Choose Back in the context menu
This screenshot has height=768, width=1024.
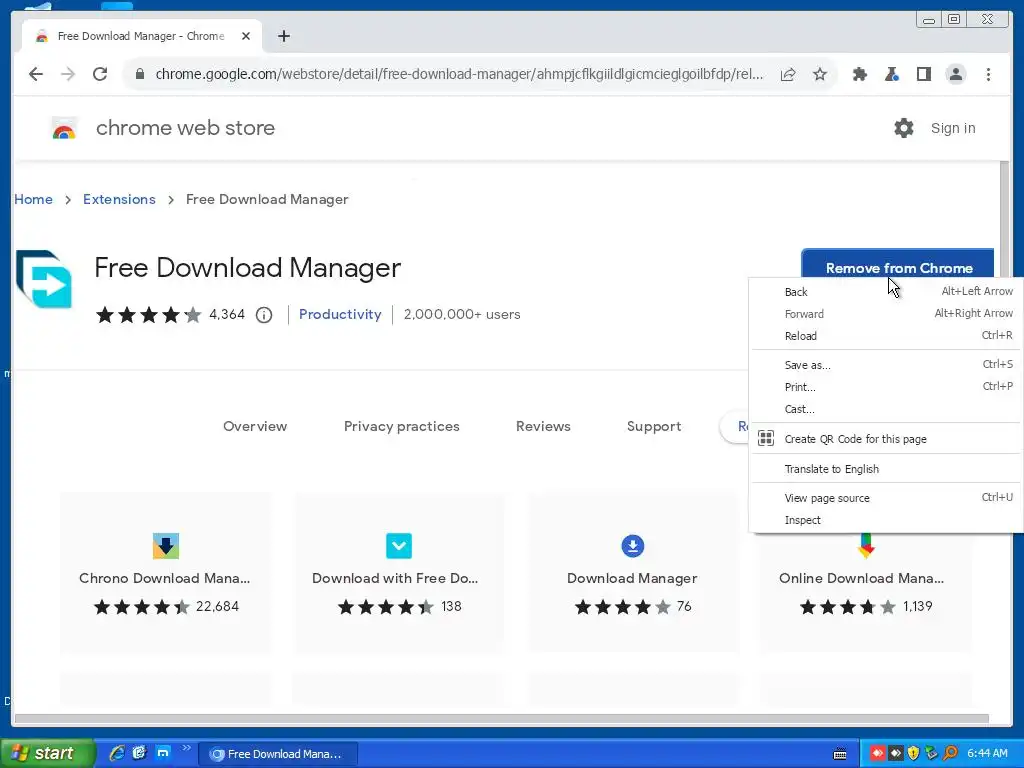[x=886, y=292]
